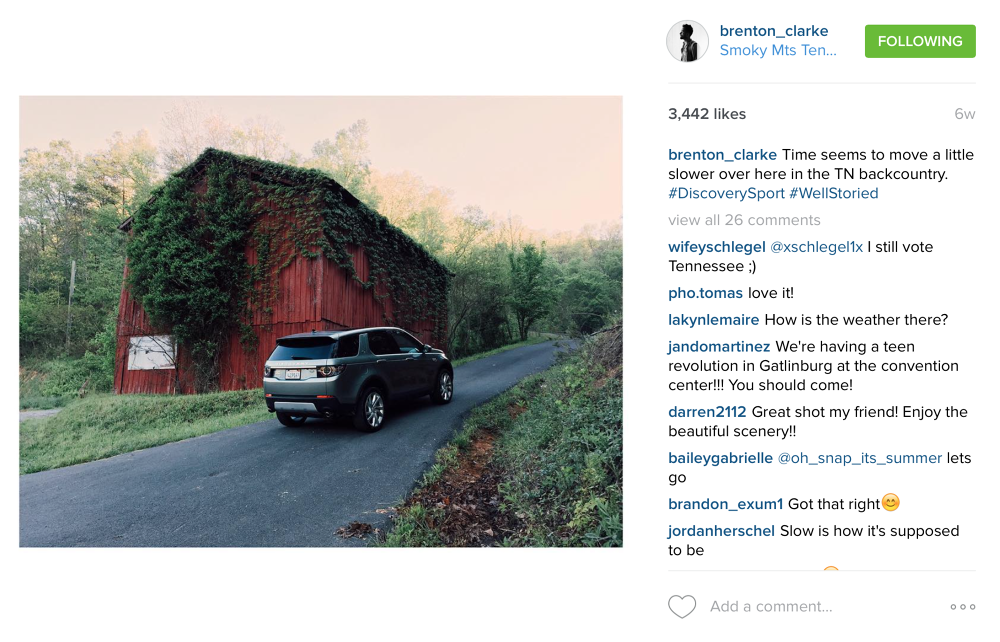Toggle the green Following button
The width and height of the screenshot is (1000, 642).
(x=920, y=41)
